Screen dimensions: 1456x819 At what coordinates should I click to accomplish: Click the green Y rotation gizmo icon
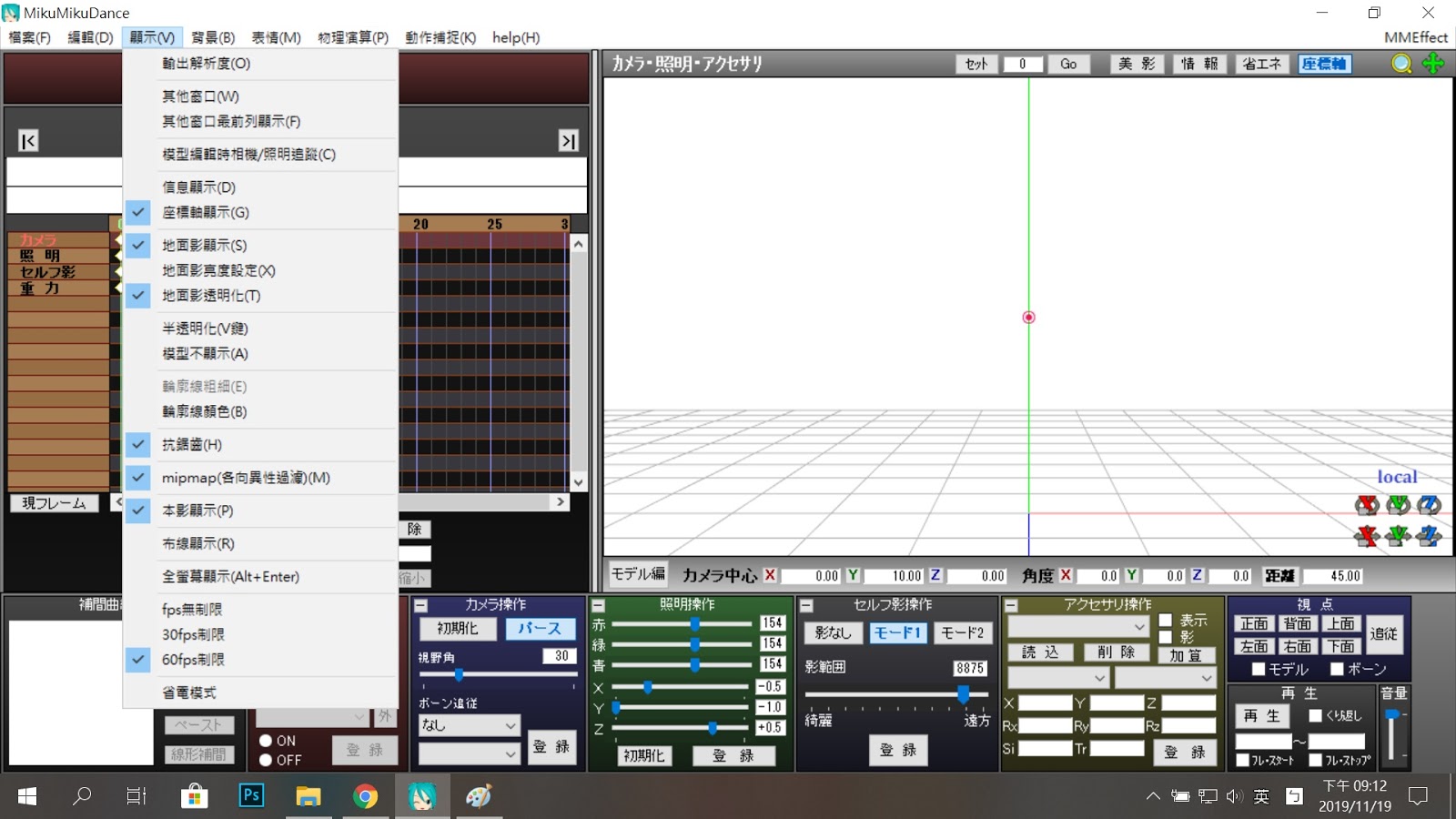tap(1398, 505)
